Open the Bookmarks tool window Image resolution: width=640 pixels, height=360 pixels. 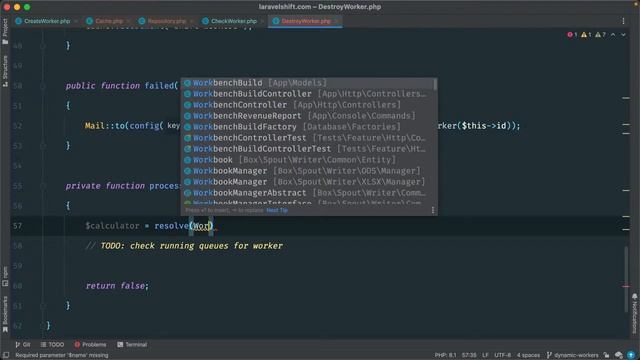5,314
